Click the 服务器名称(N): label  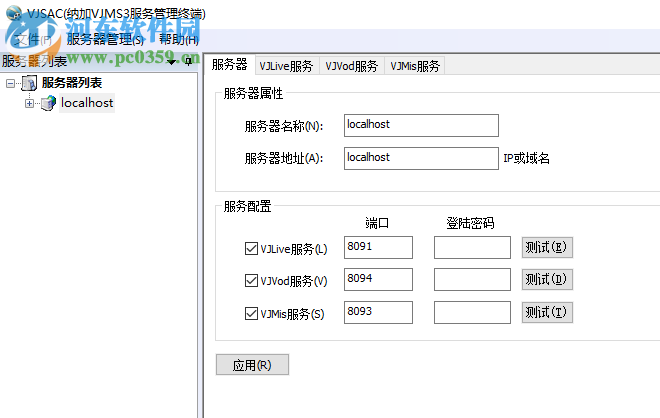[284, 126]
